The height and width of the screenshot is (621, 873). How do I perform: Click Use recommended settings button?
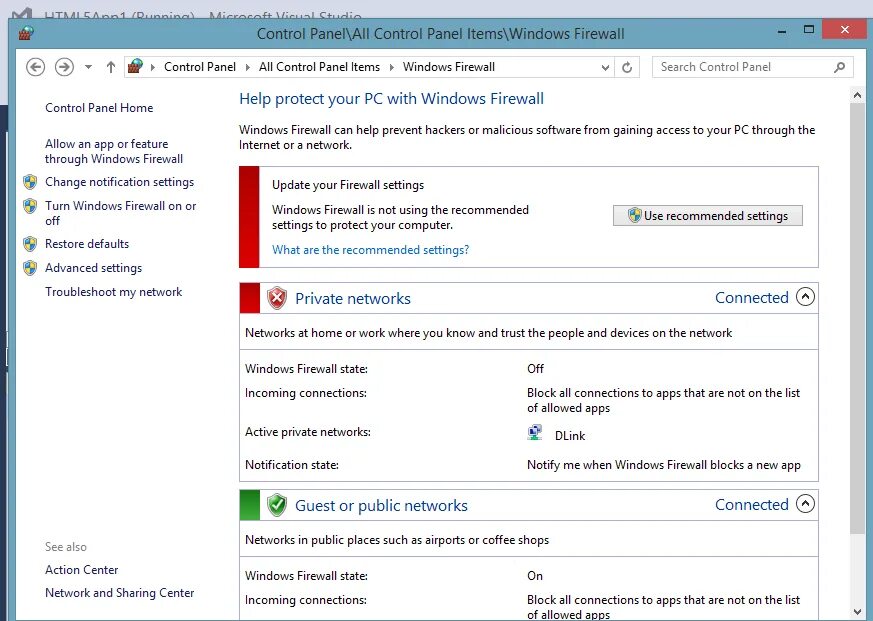[x=708, y=216]
